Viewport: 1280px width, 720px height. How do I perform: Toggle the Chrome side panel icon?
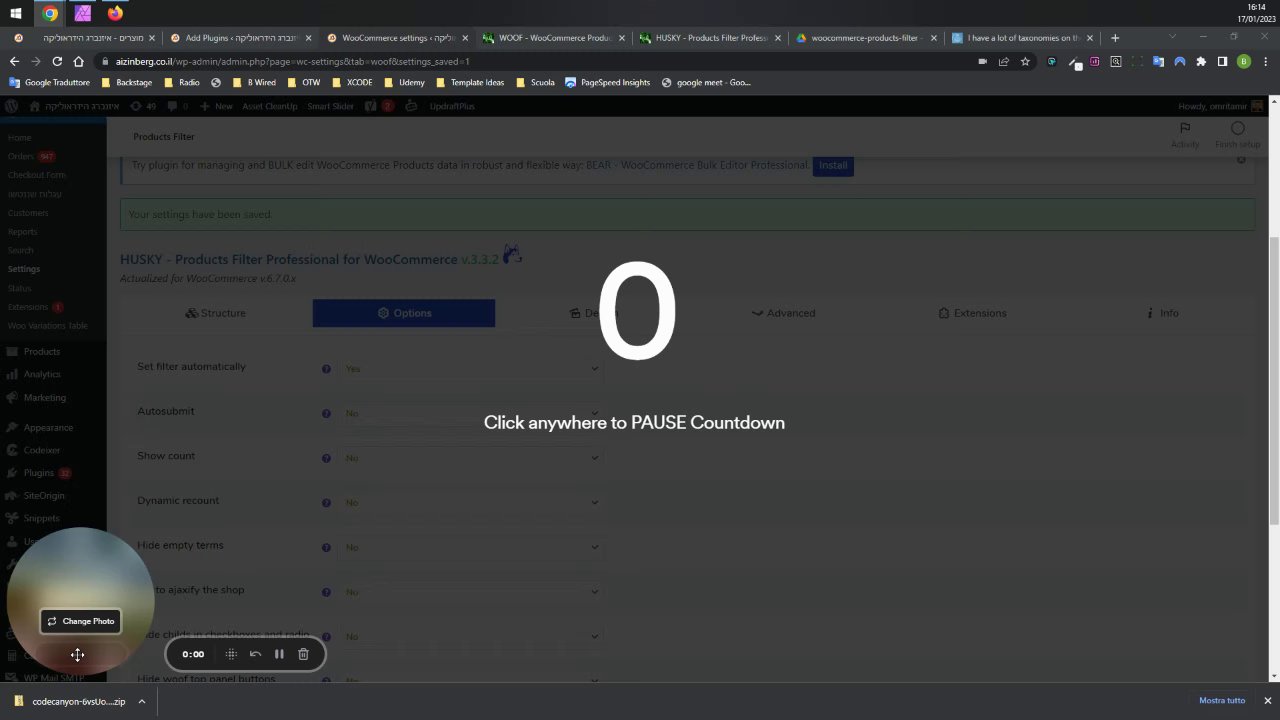1222,61
